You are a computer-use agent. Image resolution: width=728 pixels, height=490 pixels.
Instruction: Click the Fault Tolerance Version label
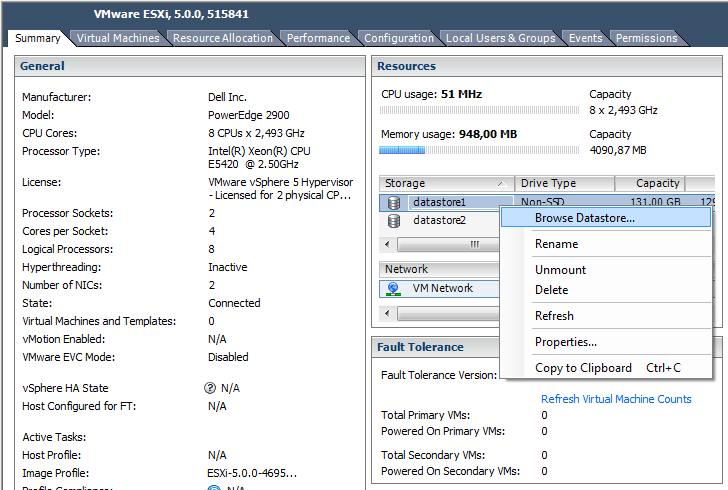pyautogui.click(x=439, y=375)
